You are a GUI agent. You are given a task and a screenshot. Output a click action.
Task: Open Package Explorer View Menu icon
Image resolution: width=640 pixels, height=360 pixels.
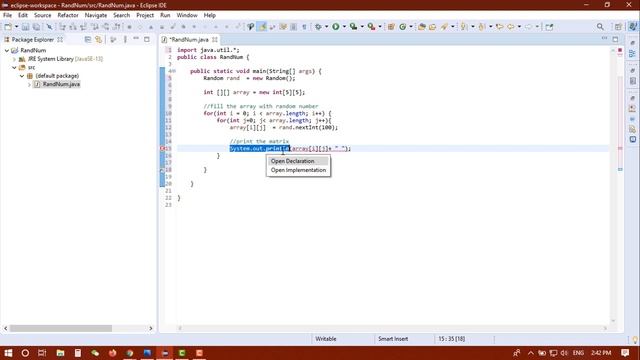[125, 39]
